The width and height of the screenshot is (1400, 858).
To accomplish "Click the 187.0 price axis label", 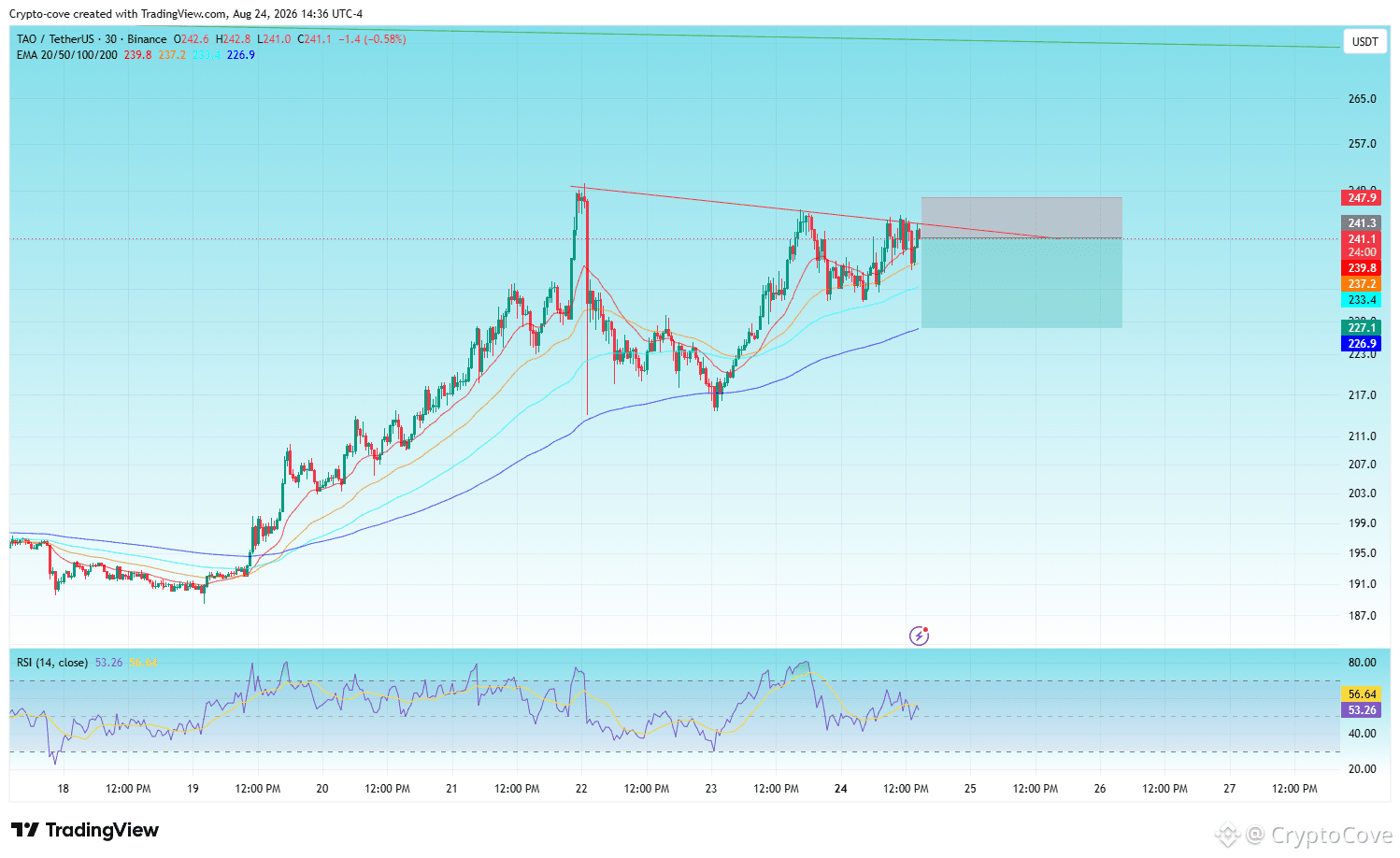I will (1362, 616).
